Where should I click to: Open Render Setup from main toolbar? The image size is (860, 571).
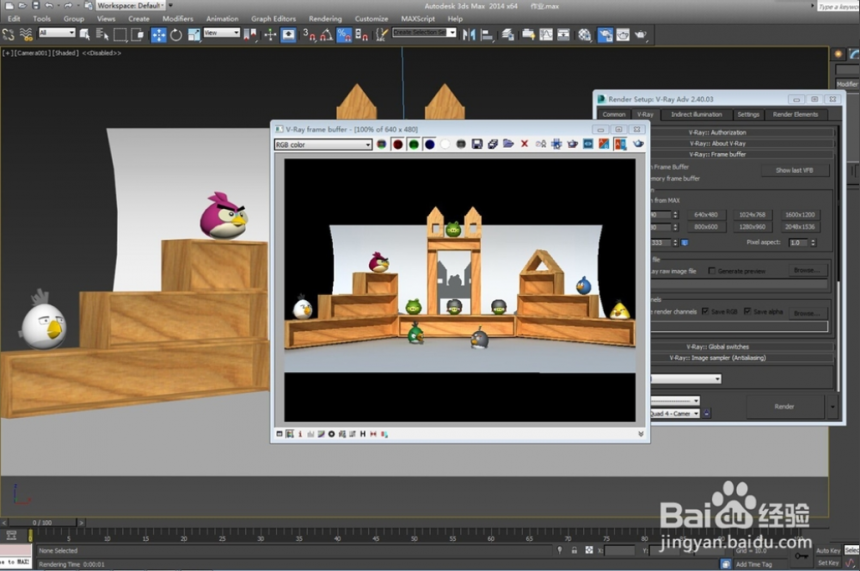point(604,35)
